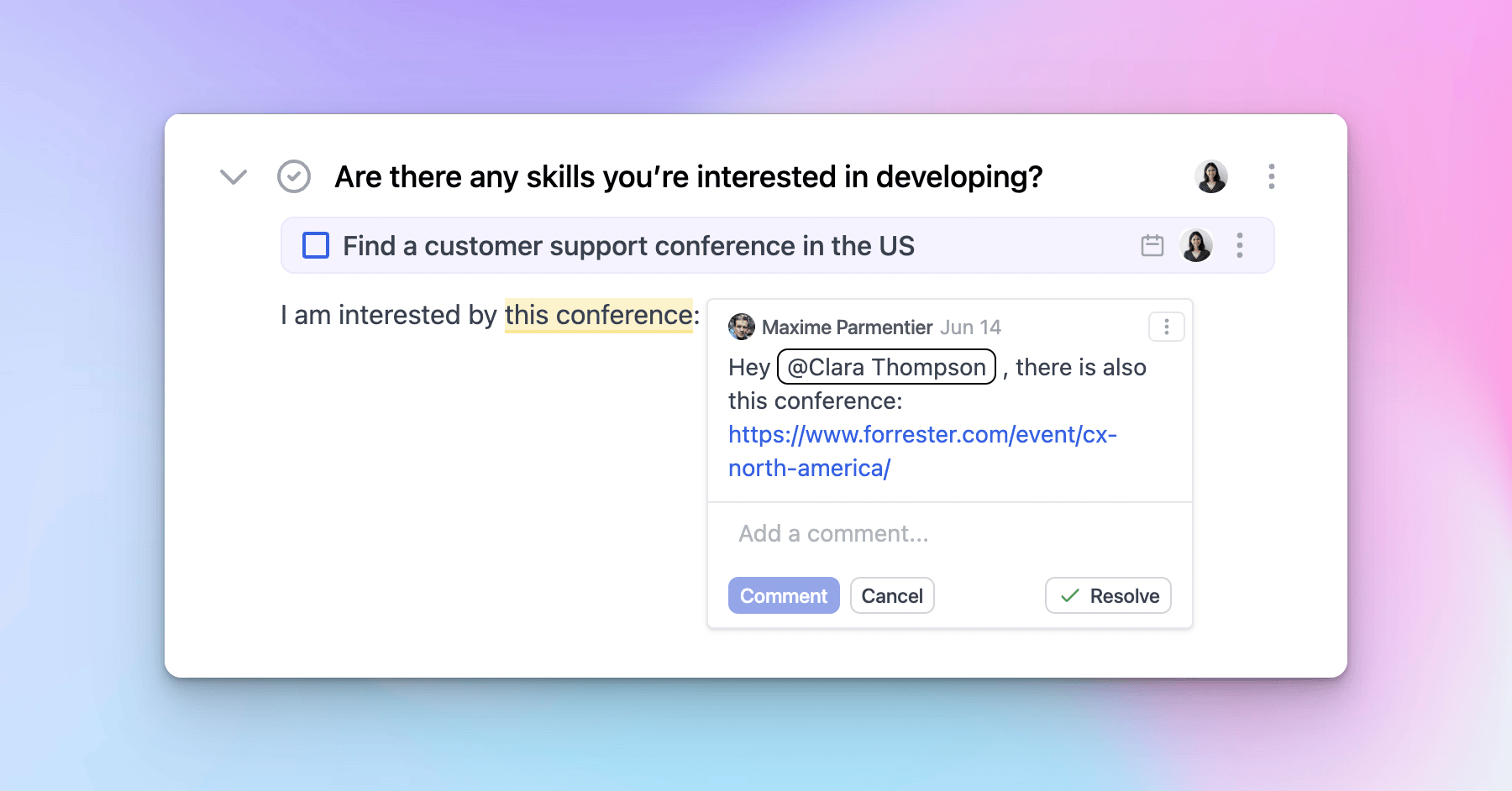Cancel the comment draft
The image size is (1512, 791).
click(891, 595)
